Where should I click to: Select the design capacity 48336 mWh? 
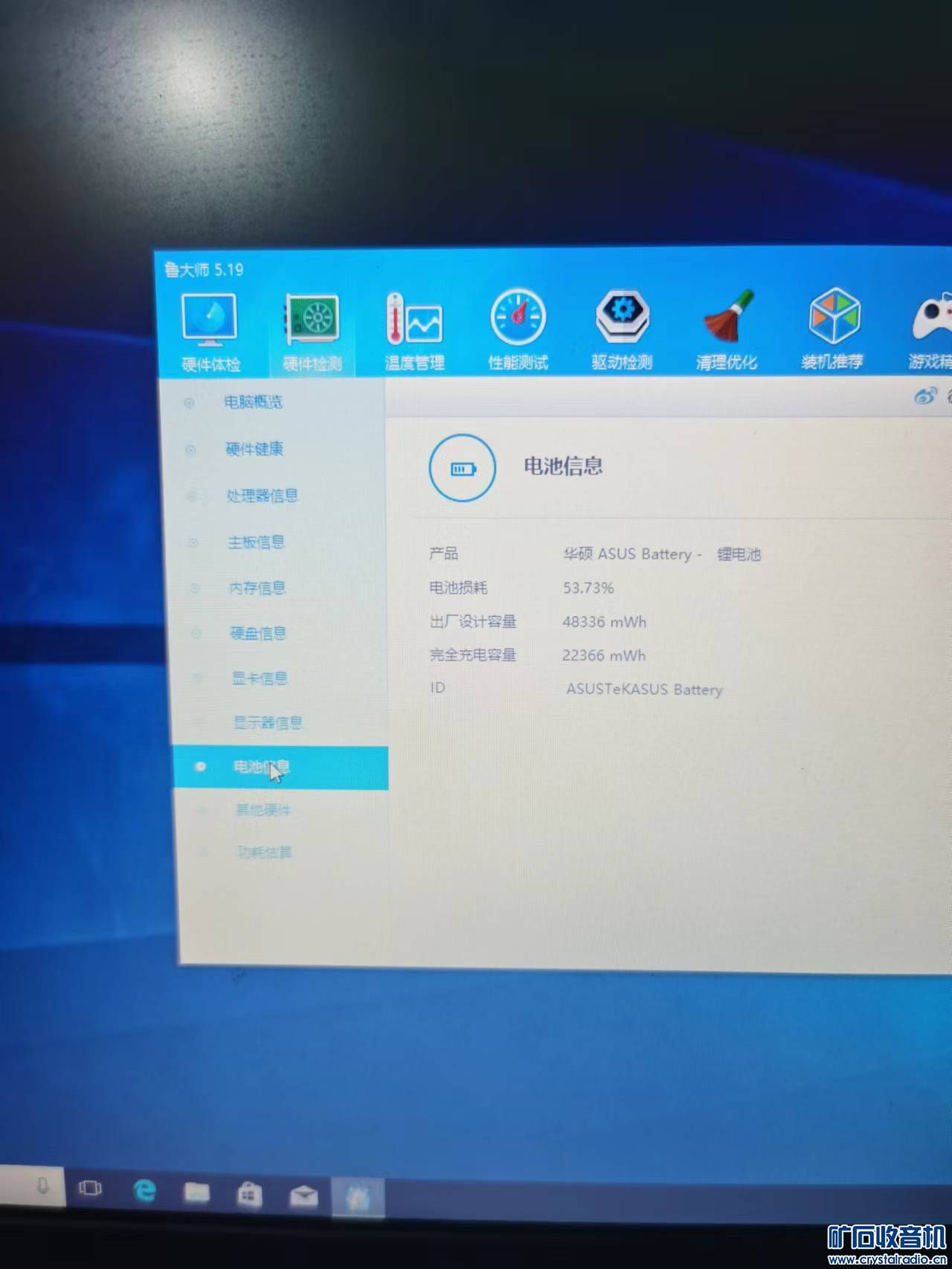605,621
